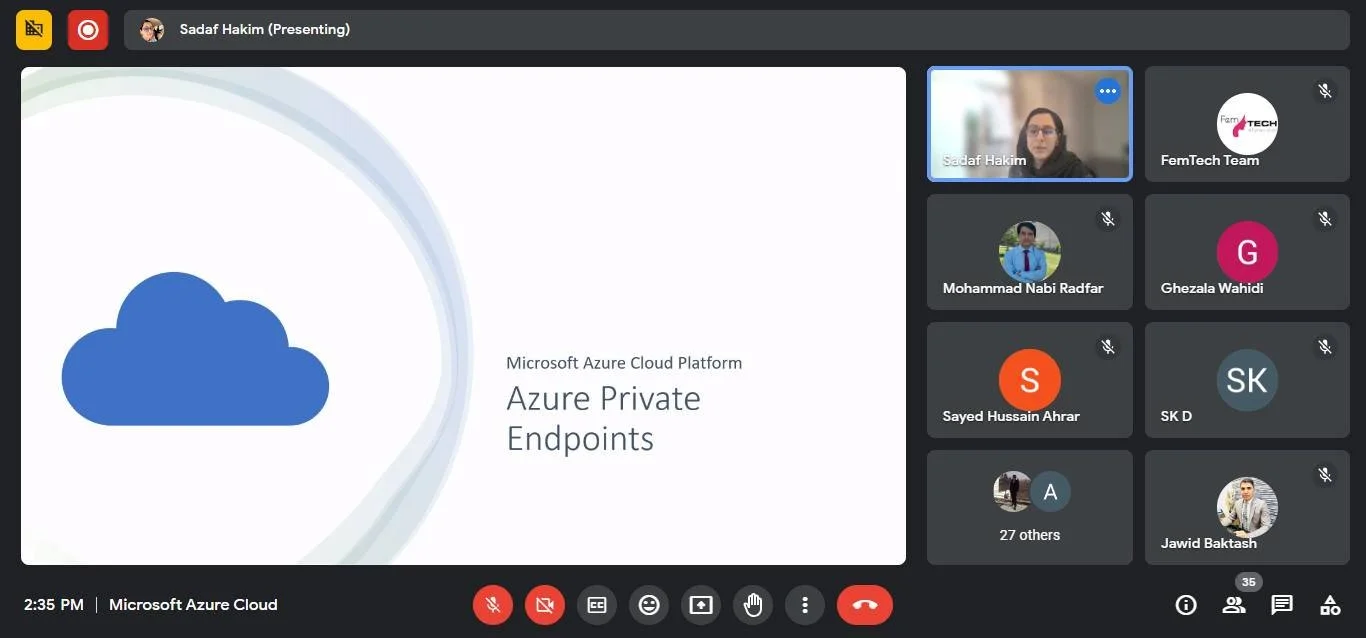This screenshot has height=638, width=1366.
Task: Click the SK D name label
Action: click(1176, 416)
